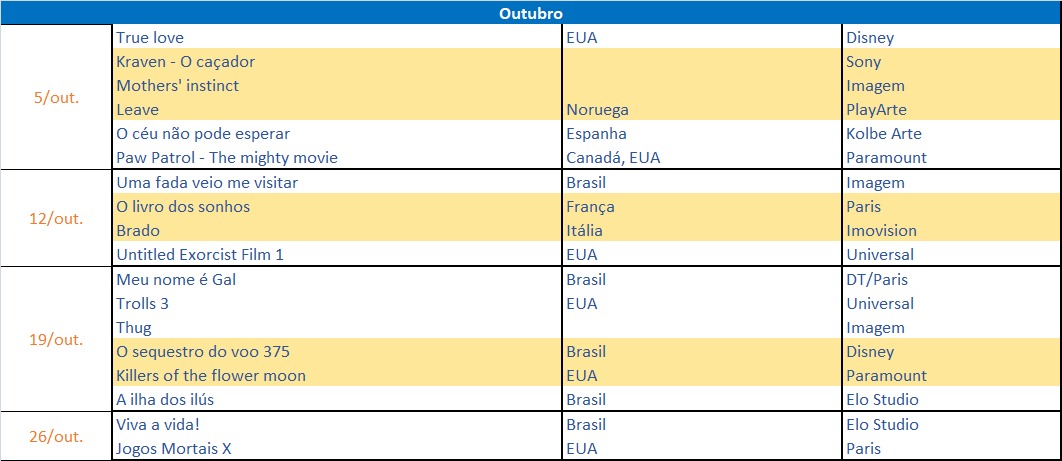Screen dimensions: 1062x461
Task: Click Uma fada veio me visitar
Action: pyautogui.click(x=337, y=182)
